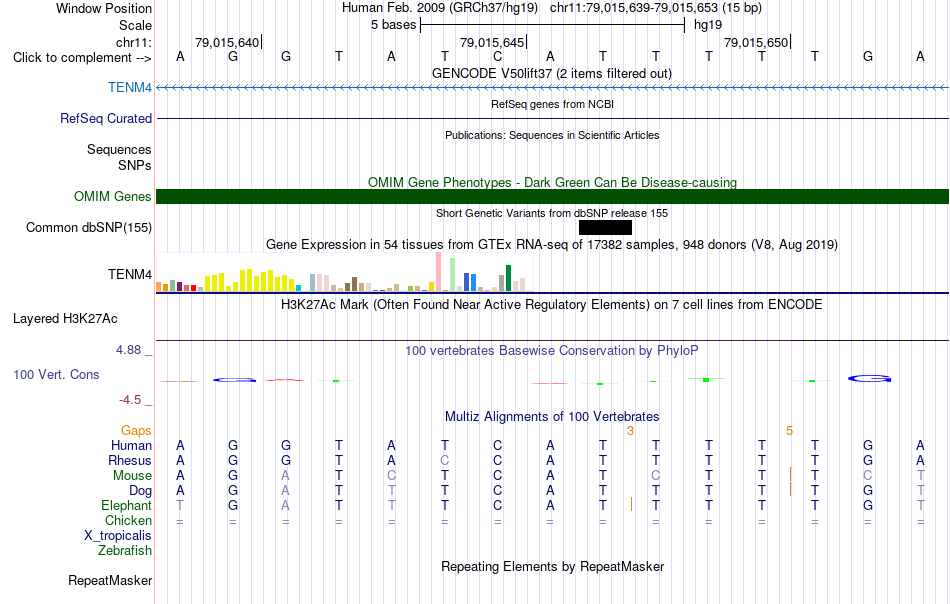
Task: Click the PhyloP upper limit 4.88 label
Action: [x=128, y=350]
